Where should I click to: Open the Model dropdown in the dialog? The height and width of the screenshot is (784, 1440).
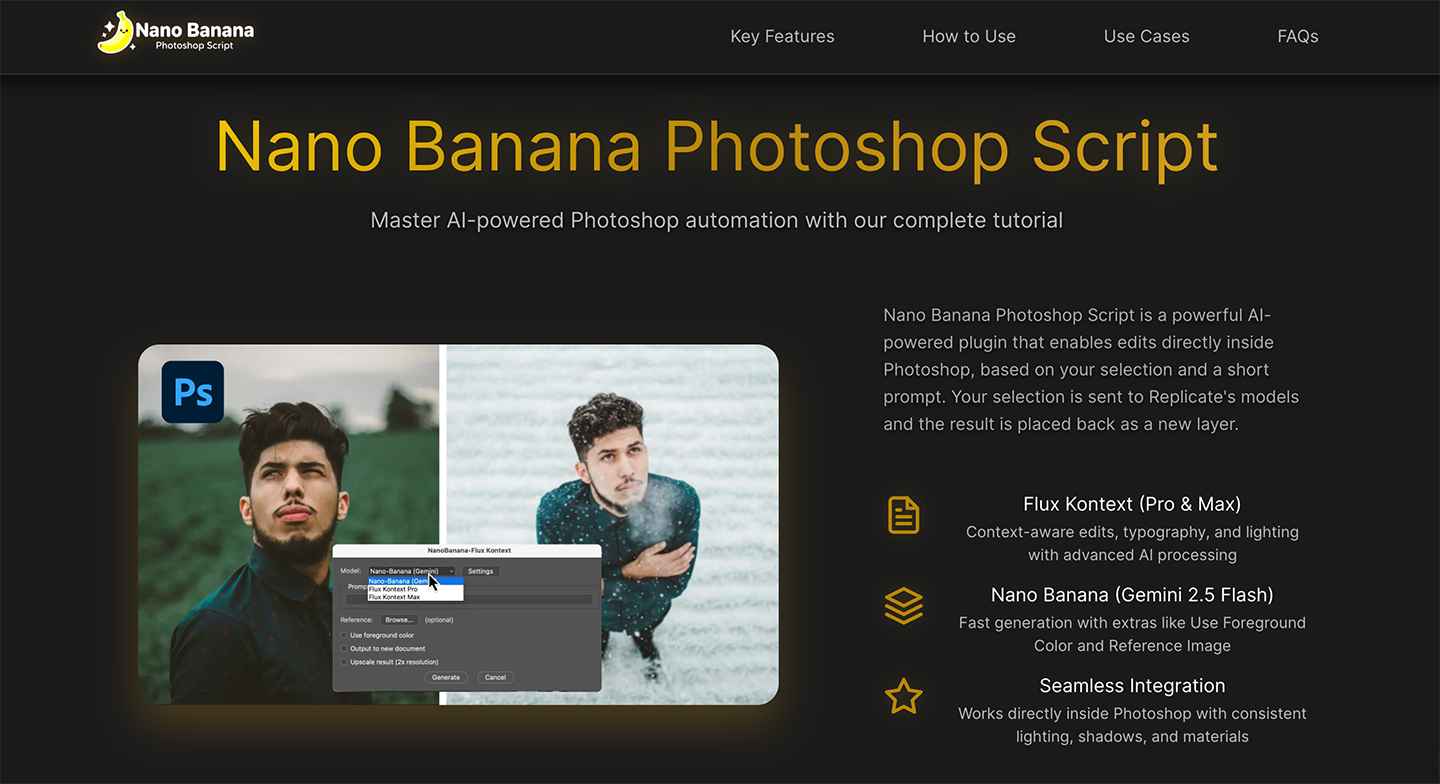pos(411,571)
